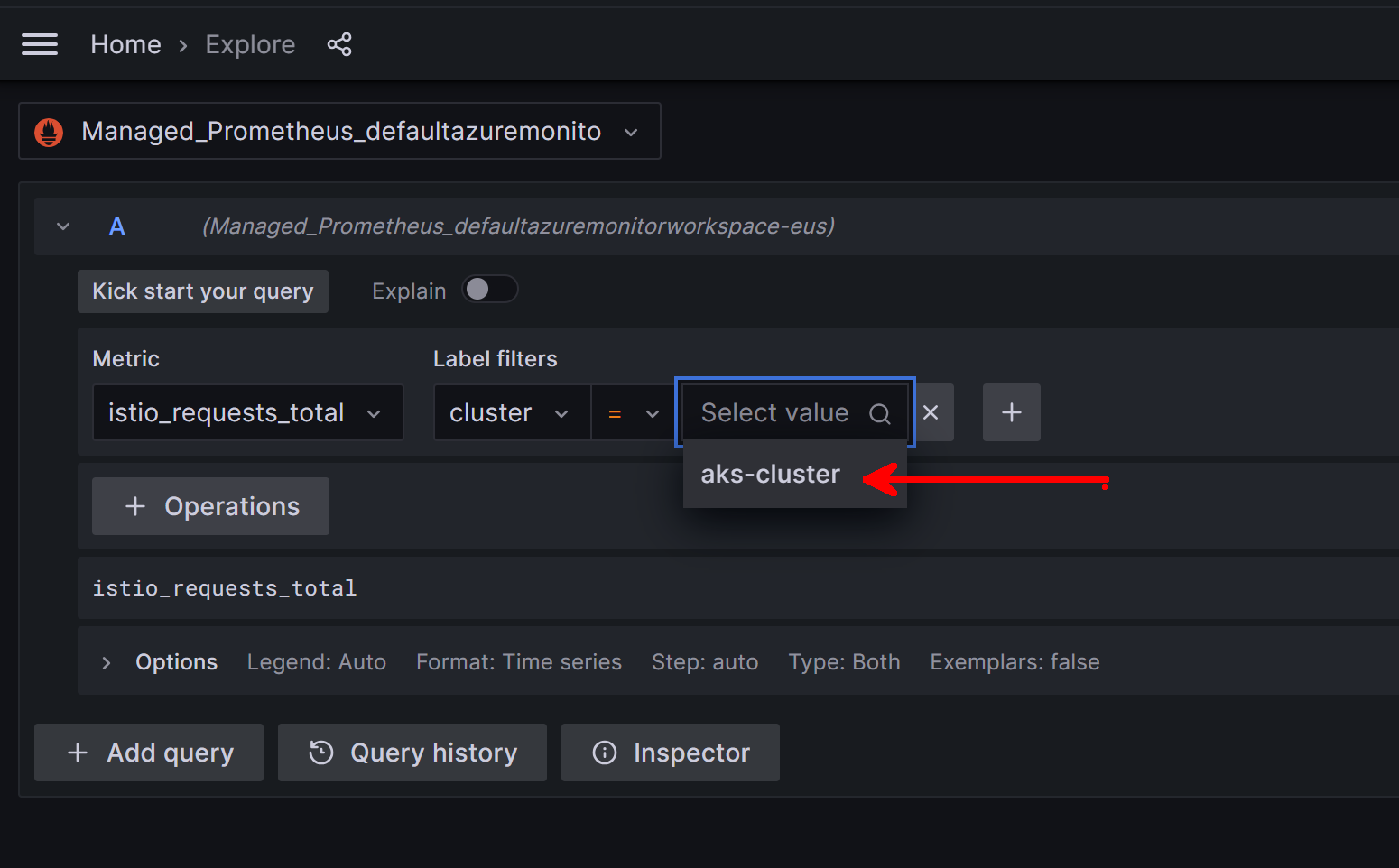
Task: Open the Metric istio_requests_total dropdown
Action: pyautogui.click(x=247, y=412)
